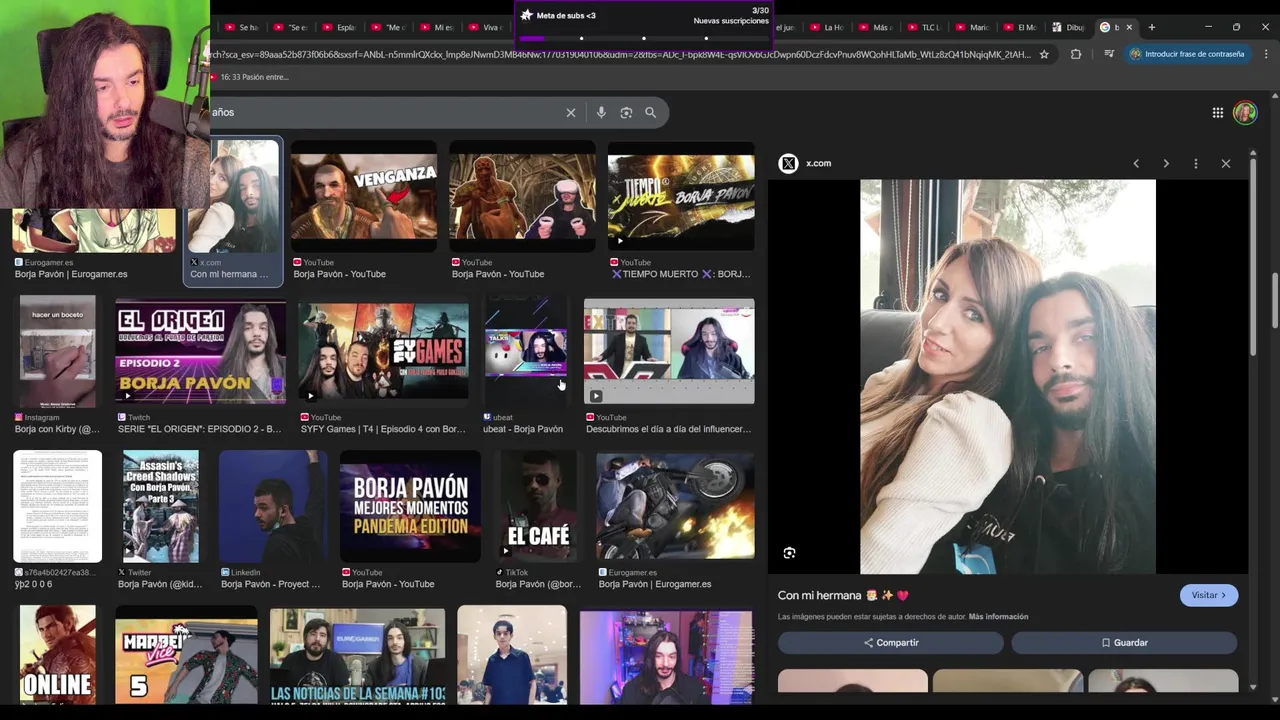The height and width of the screenshot is (720, 1280).
Task: Open the Google apps grid
Action: [1217, 113]
